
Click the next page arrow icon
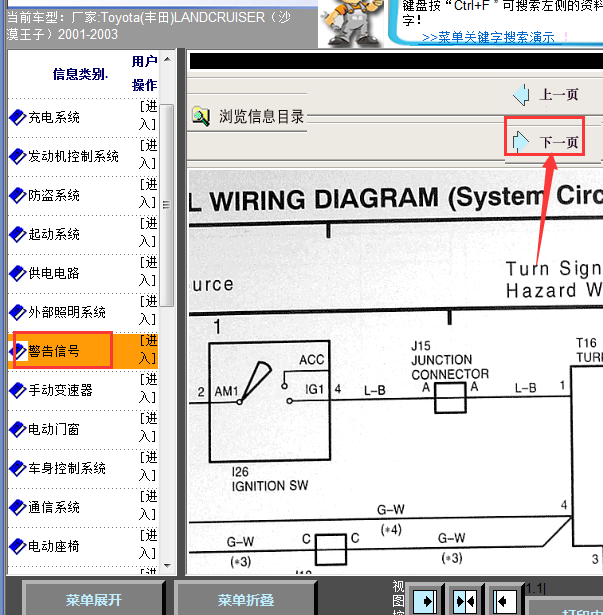(520, 142)
